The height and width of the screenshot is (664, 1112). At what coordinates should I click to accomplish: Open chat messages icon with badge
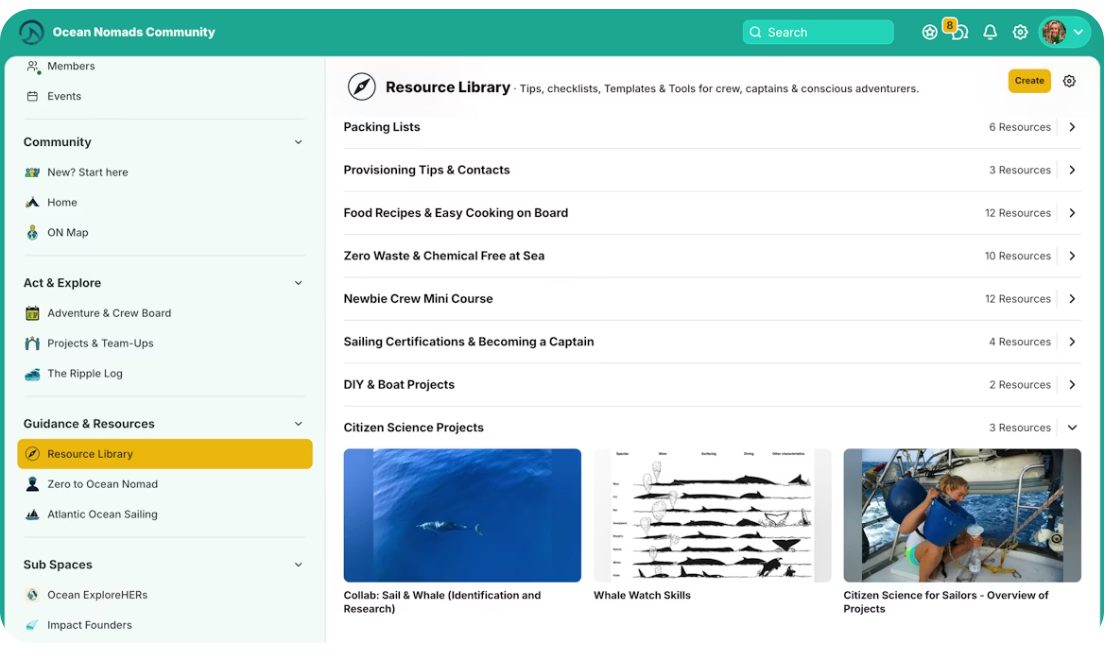click(x=960, y=32)
